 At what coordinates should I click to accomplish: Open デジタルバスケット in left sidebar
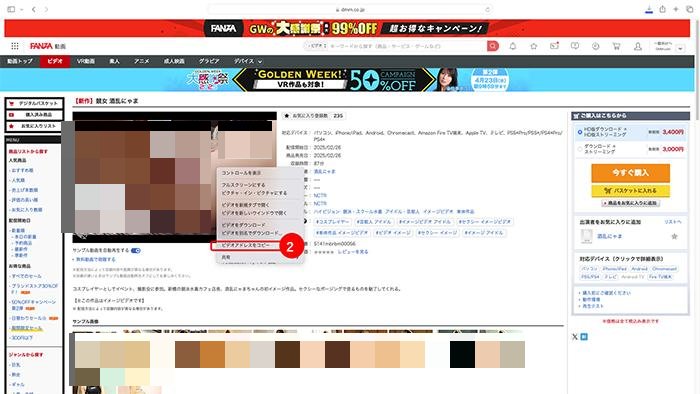pyautogui.click(x=34, y=103)
